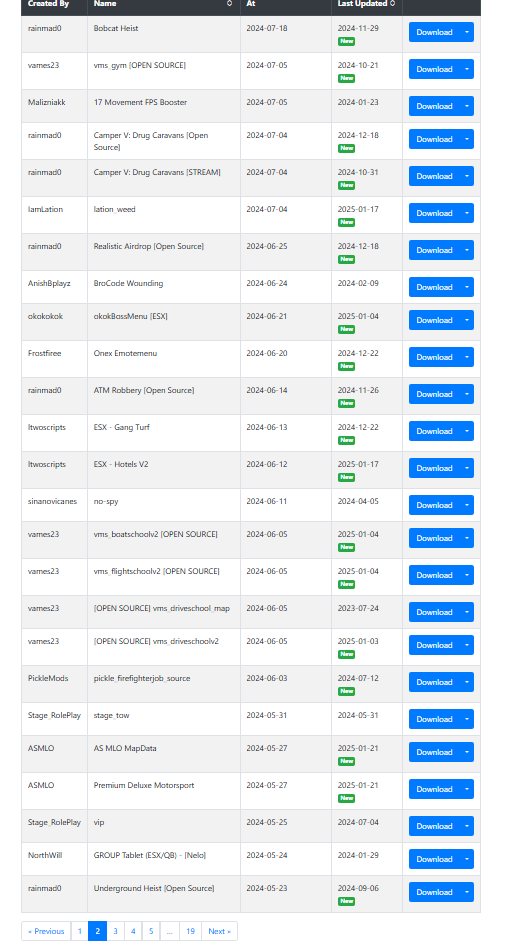Download ESX - Hotels V2
The height and width of the screenshot is (946, 506).
pyautogui.click(x=434, y=468)
